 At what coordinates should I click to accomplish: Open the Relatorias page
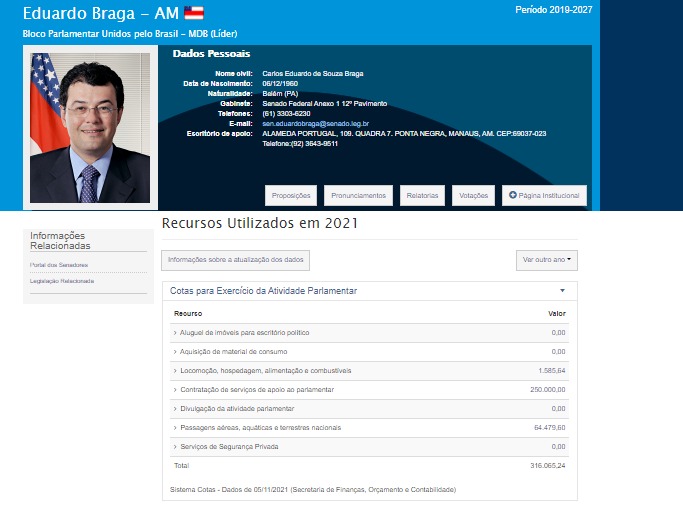[422, 196]
